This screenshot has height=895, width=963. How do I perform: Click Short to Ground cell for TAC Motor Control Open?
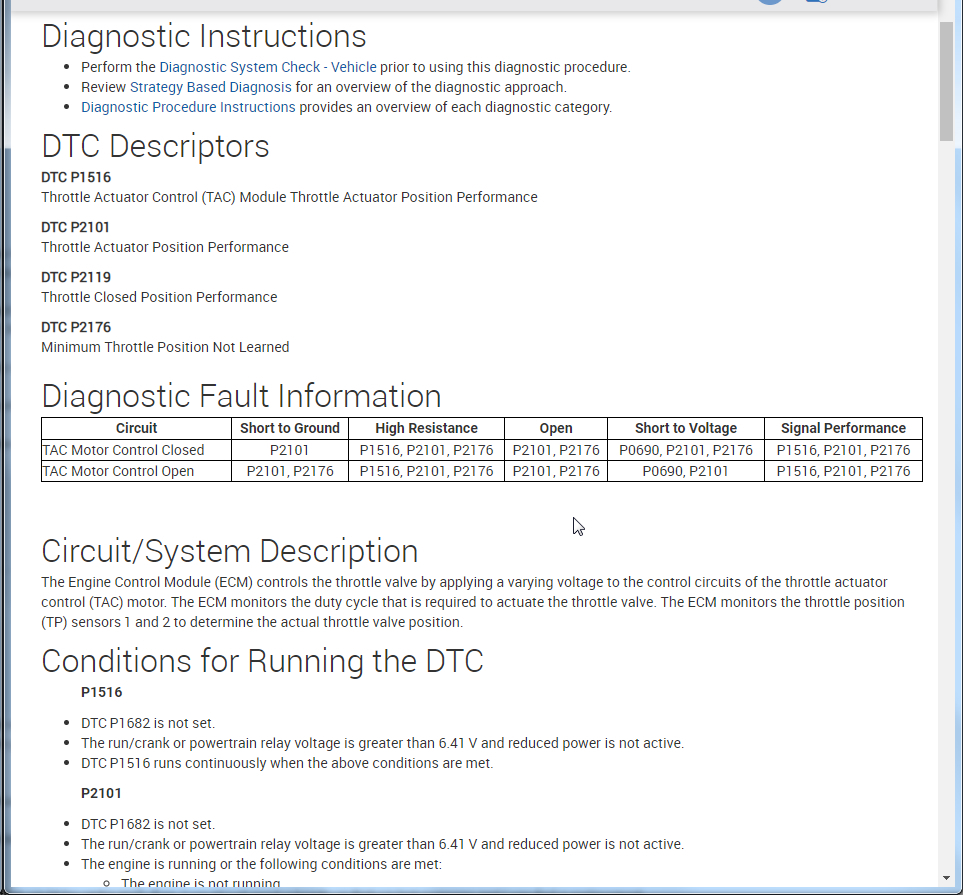click(x=290, y=471)
